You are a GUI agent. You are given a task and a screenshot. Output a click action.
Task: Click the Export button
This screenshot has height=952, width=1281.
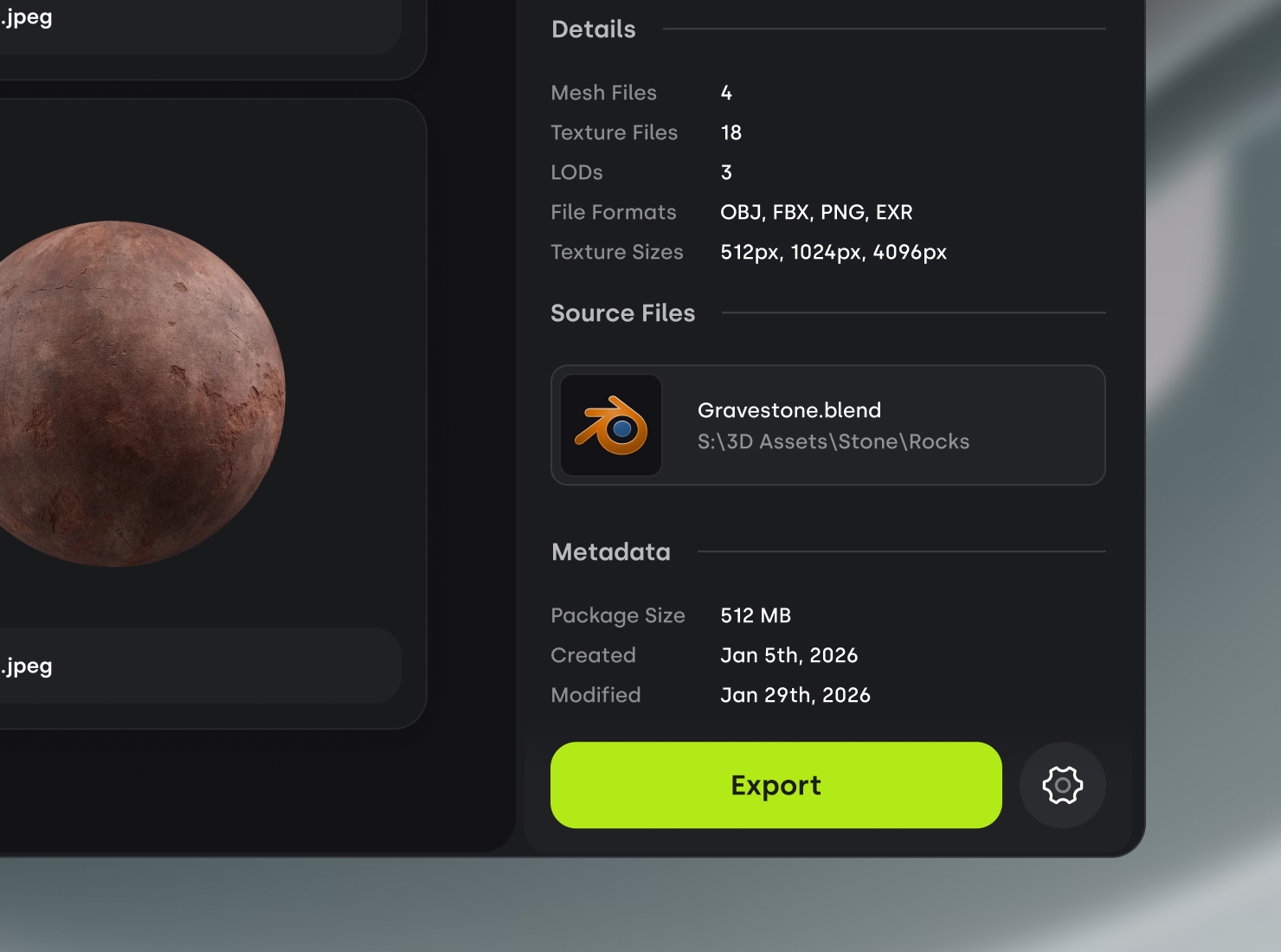[x=776, y=785]
